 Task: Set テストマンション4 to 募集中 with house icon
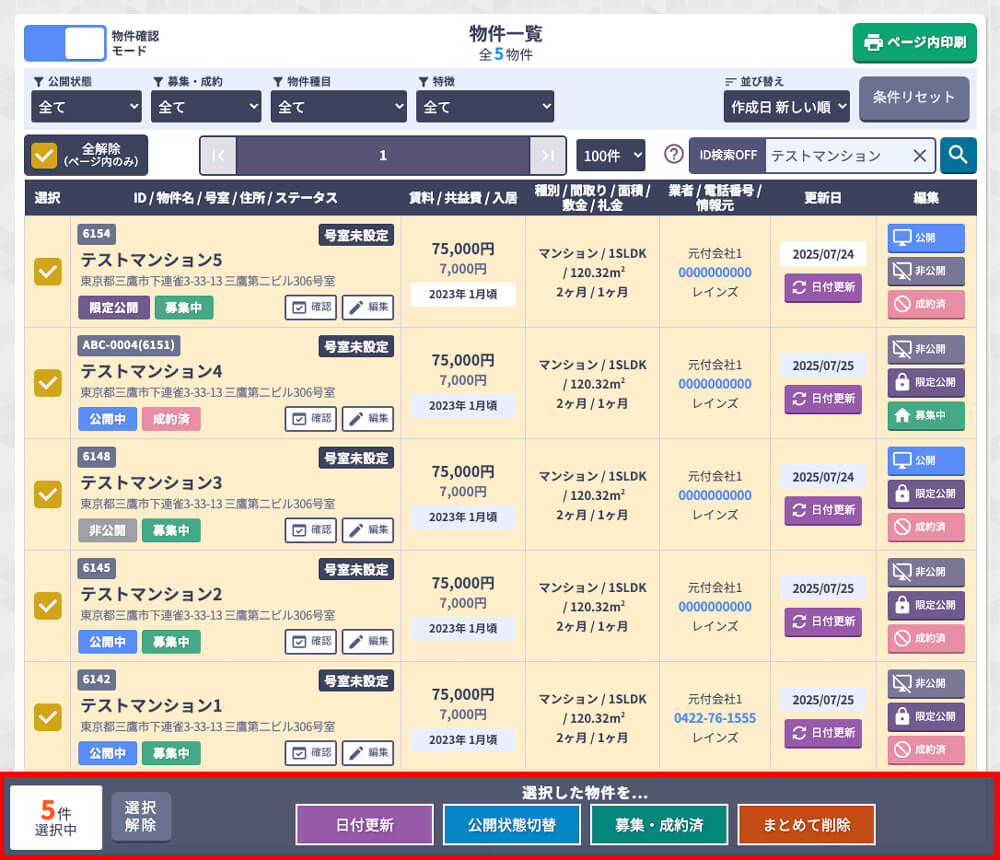(x=925, y=416)
